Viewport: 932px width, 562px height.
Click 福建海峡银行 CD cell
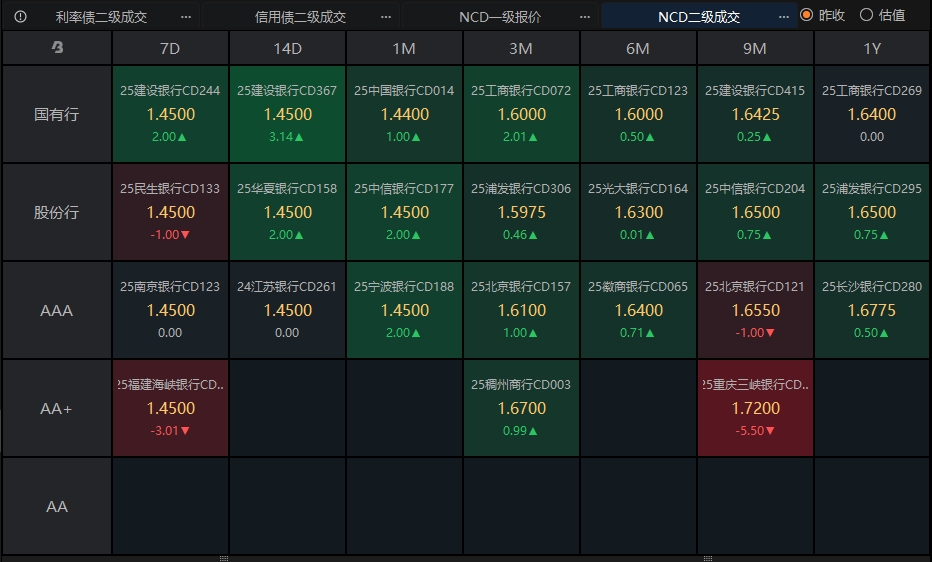170,408
